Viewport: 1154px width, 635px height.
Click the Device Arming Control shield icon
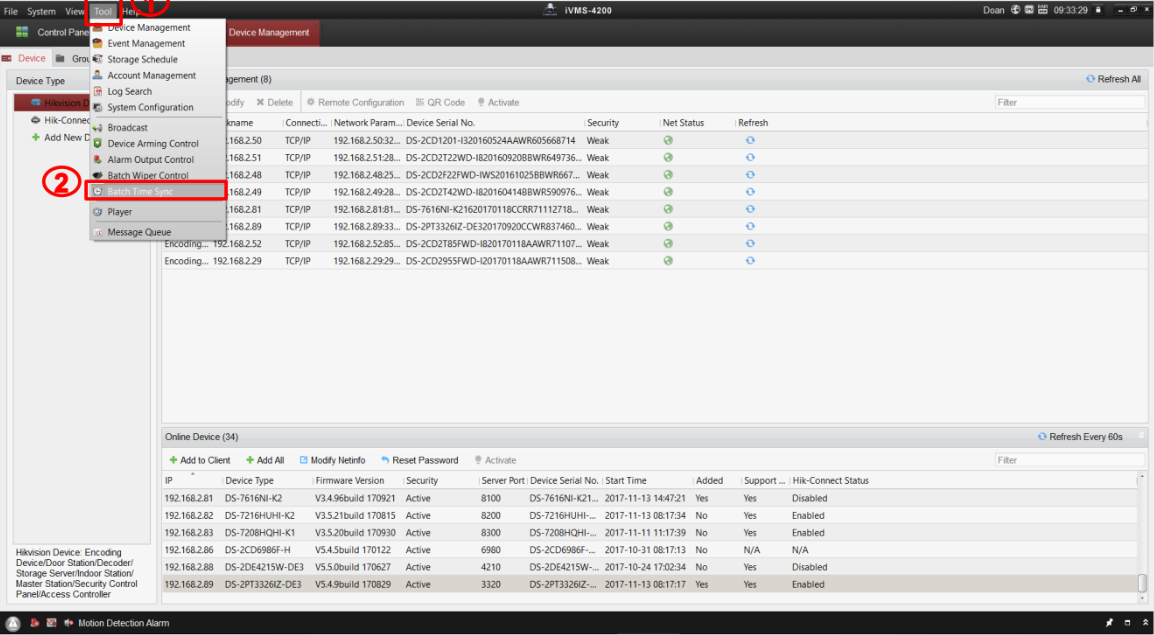(x=98, y=144)
